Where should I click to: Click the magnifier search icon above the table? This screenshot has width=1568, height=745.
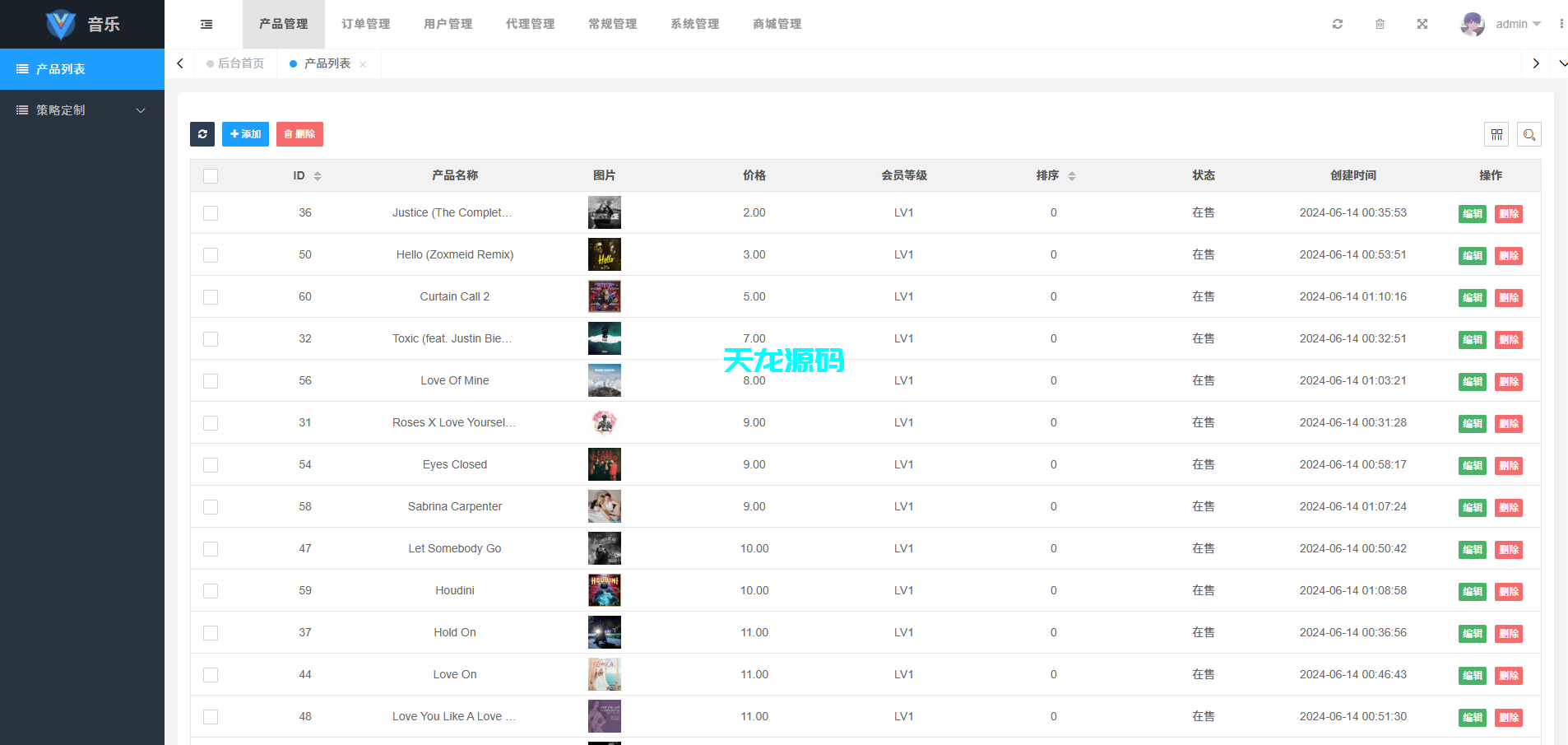1529,134
